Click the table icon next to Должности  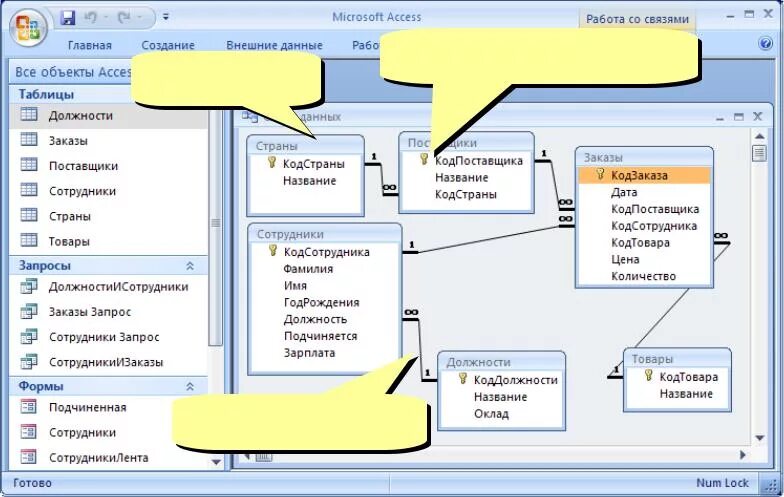[x=28, y=114]
